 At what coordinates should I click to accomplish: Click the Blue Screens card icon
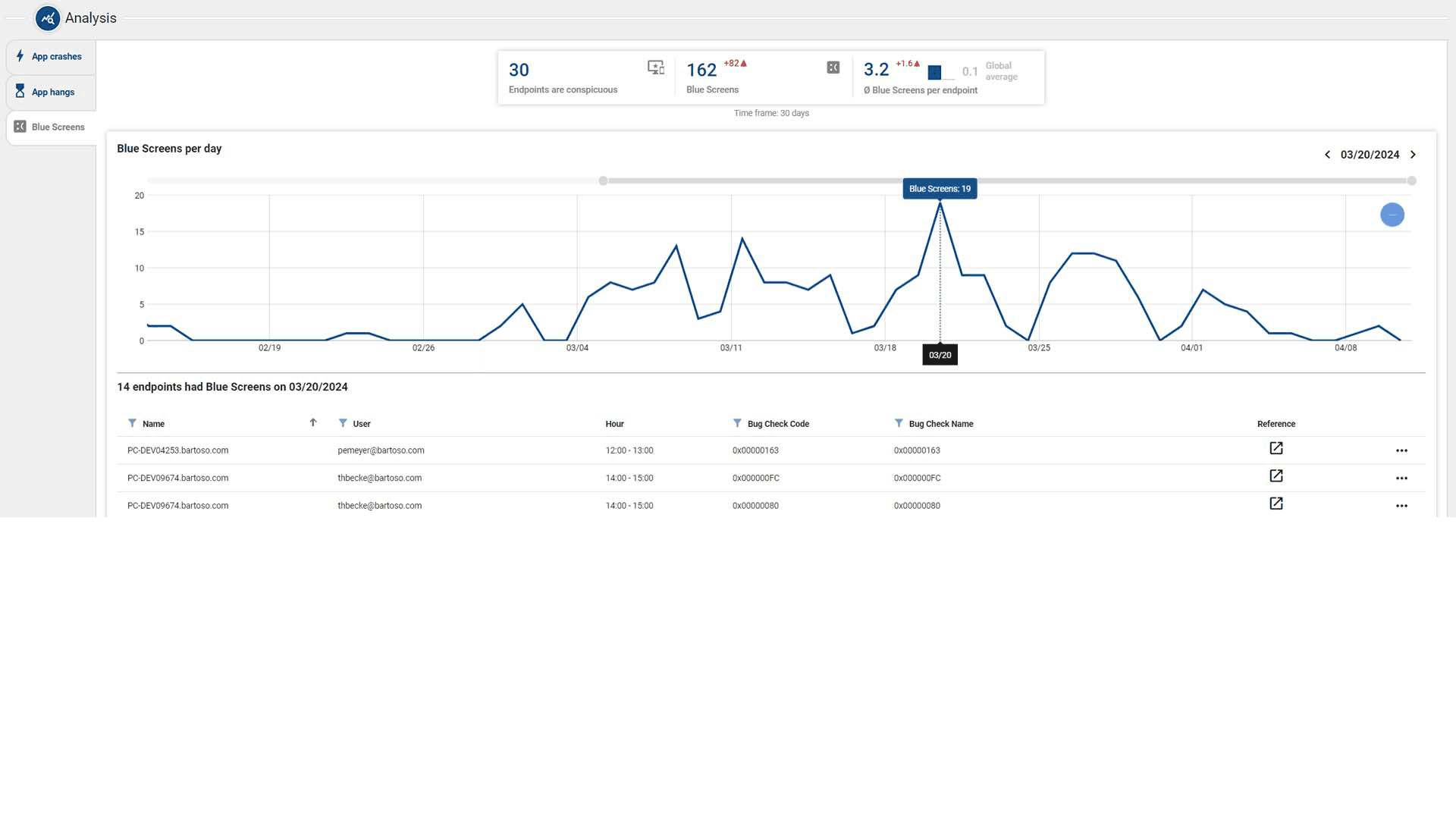[x=833, y=67]
